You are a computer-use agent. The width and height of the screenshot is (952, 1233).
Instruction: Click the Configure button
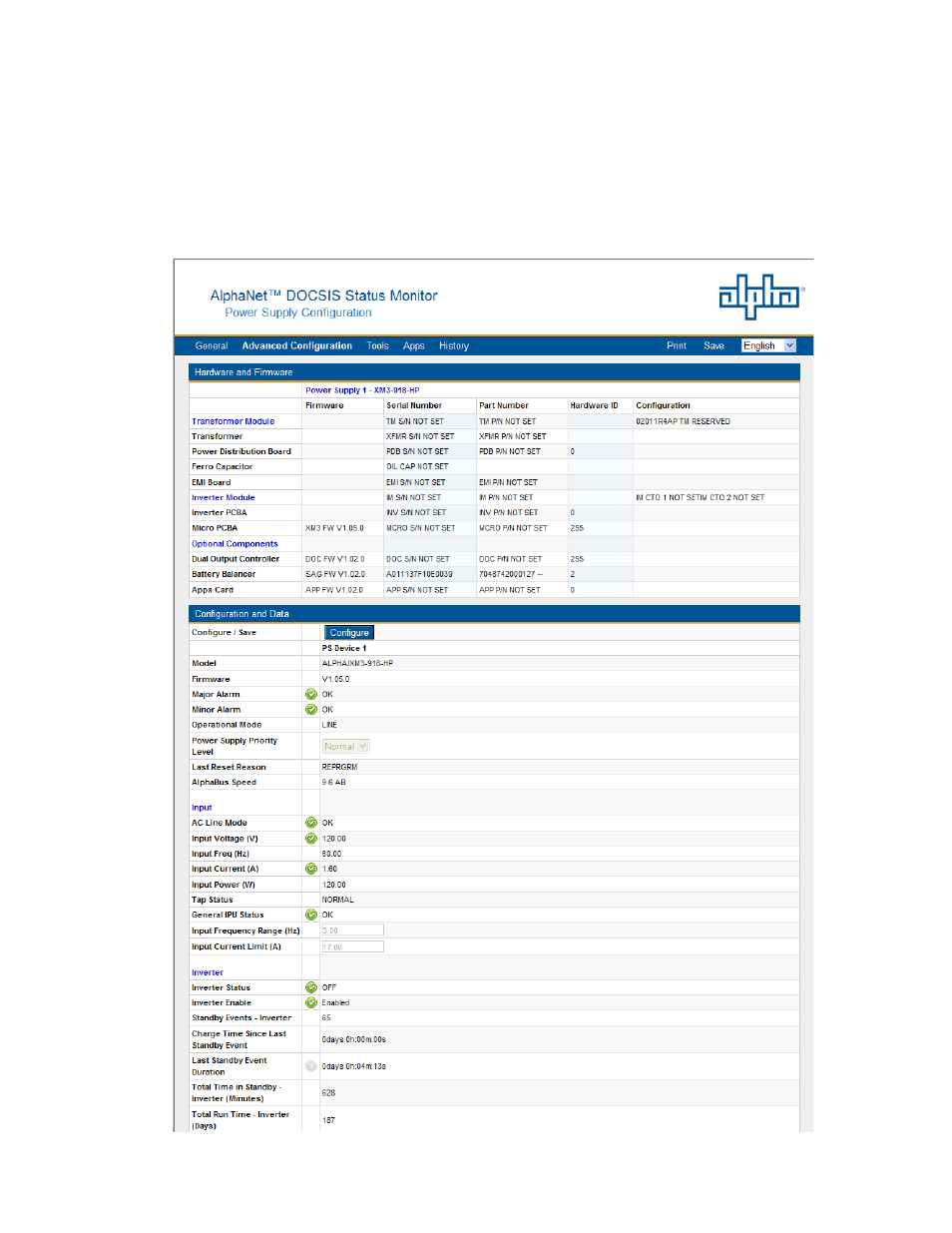coord(349,633)
